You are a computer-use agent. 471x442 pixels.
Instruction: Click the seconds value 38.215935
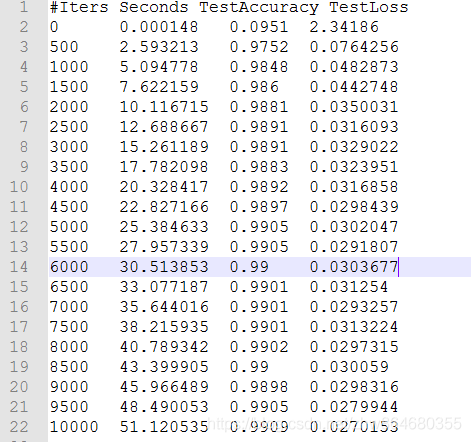click(x=164, y=327)
